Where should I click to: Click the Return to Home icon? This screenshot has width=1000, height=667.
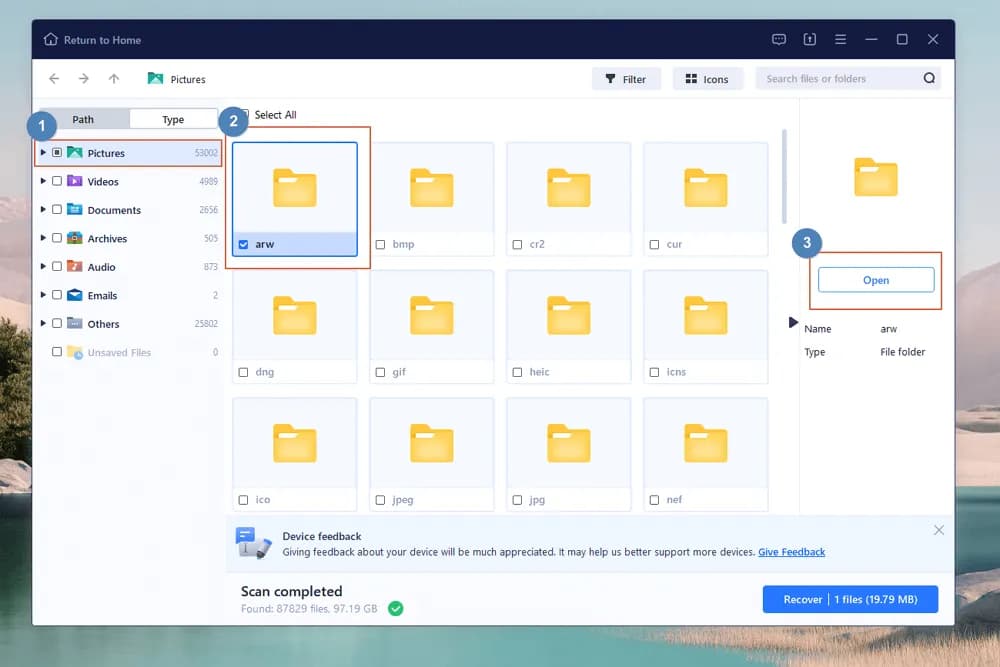(x=51, y=40)
